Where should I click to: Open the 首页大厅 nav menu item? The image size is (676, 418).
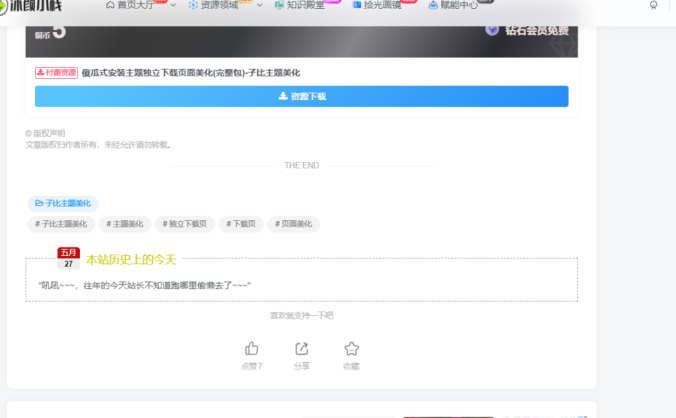click(x=135, y=5)
